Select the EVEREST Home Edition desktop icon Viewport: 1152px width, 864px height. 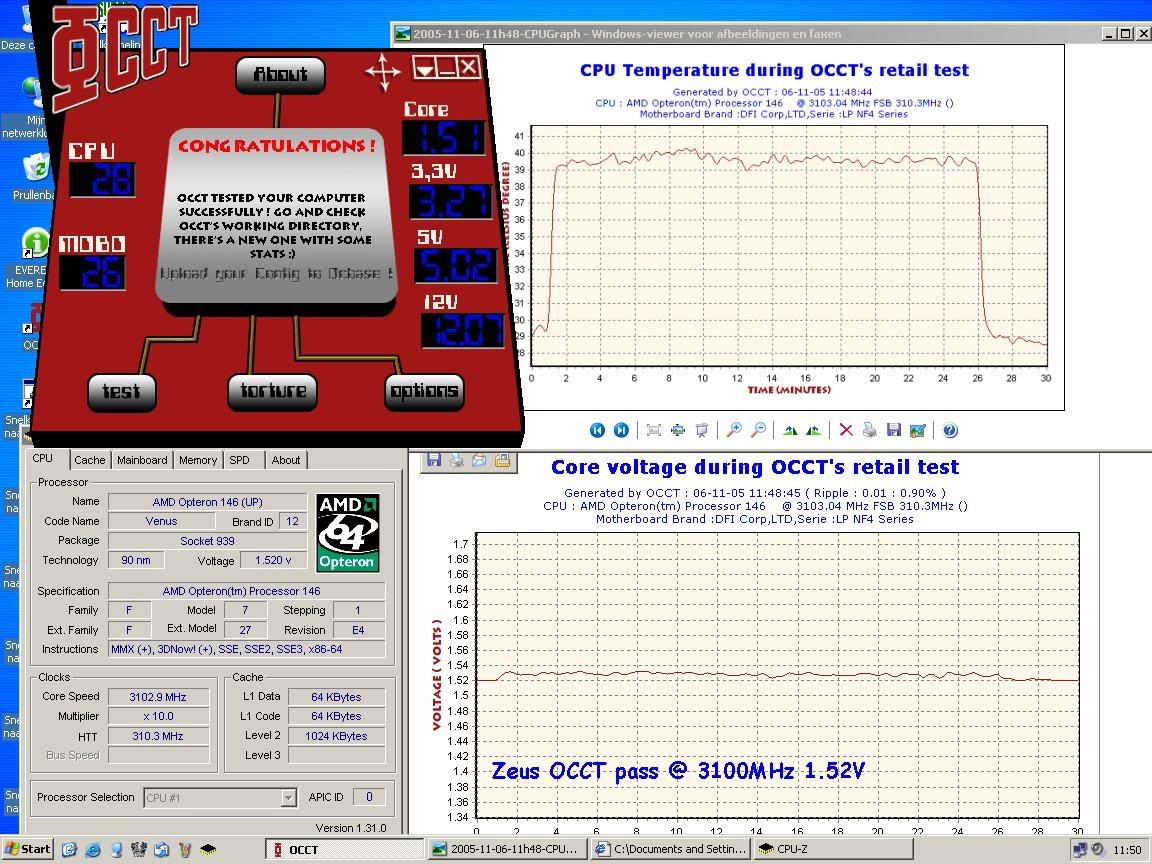[x=29, y=257]
